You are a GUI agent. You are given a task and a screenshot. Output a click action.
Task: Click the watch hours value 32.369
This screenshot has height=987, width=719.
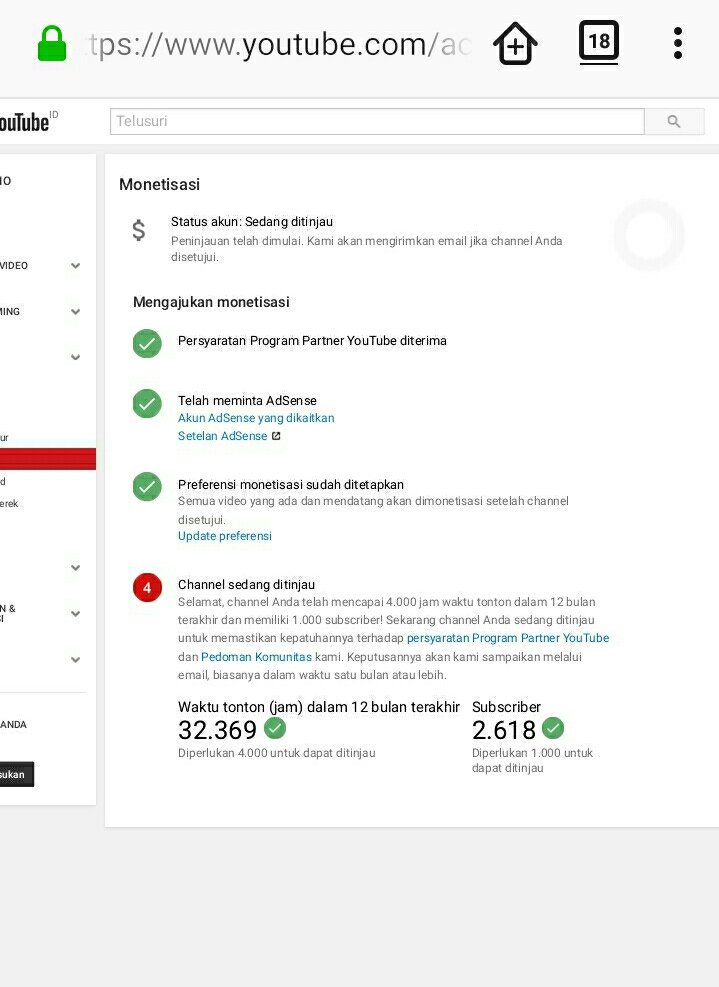coord(217,730)
